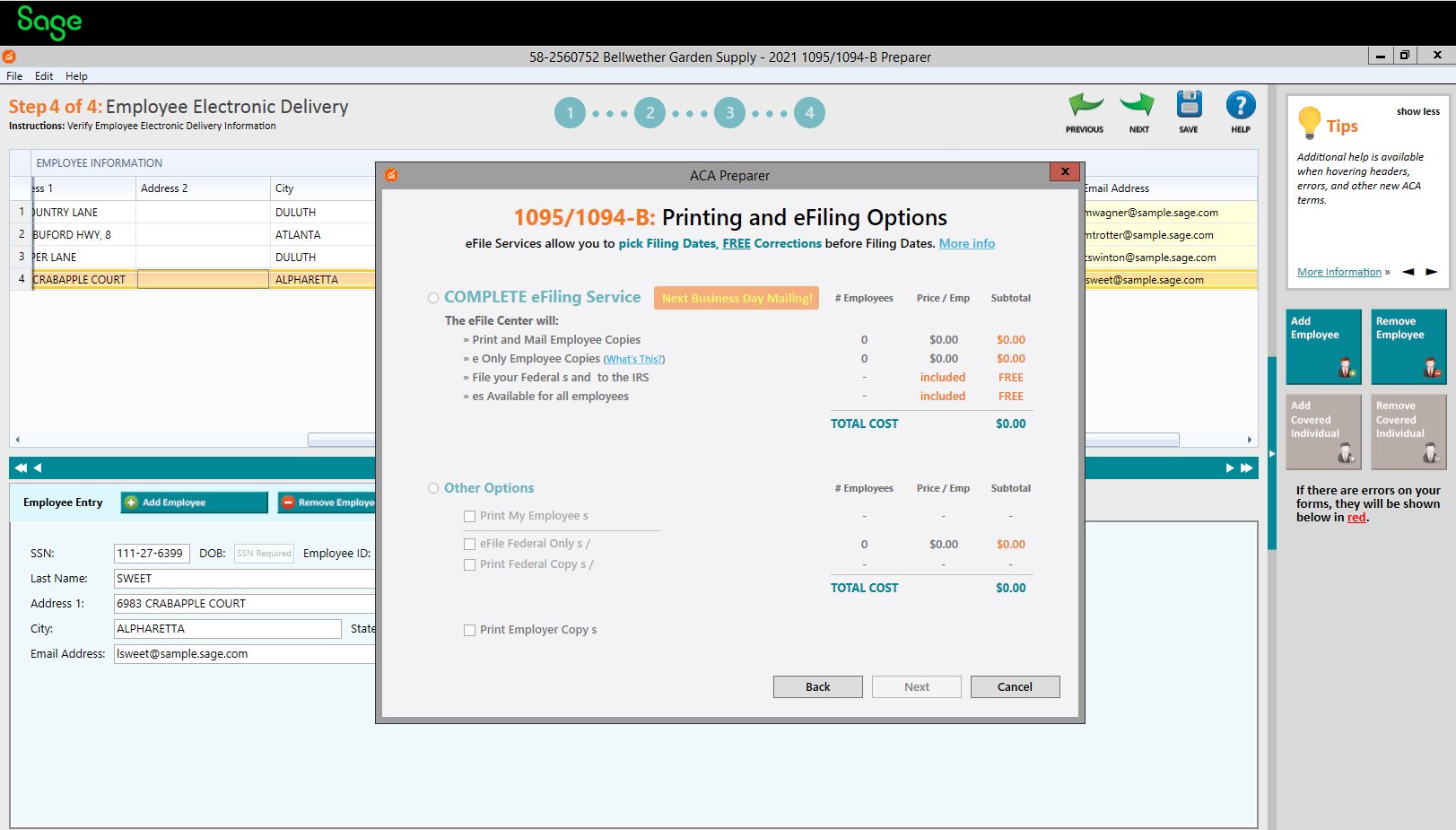Screen dimensions: 1456x830
Task: Jump to last employee record arrow
Action: pos(1247,467)
